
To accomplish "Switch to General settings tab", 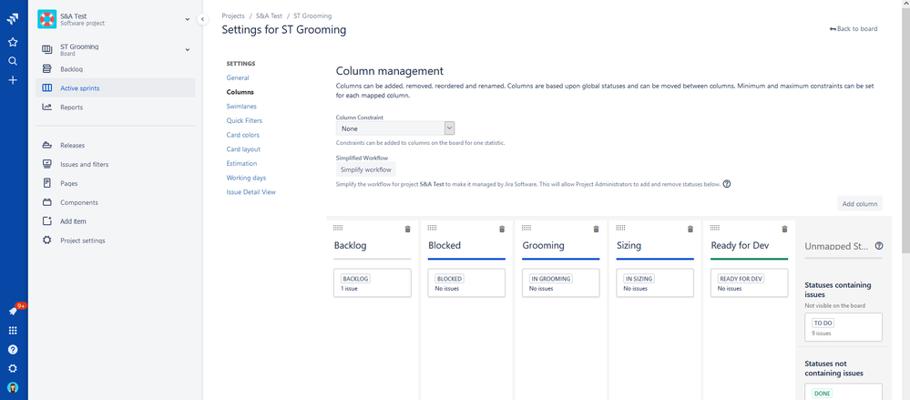I will [x=238, y=78].
